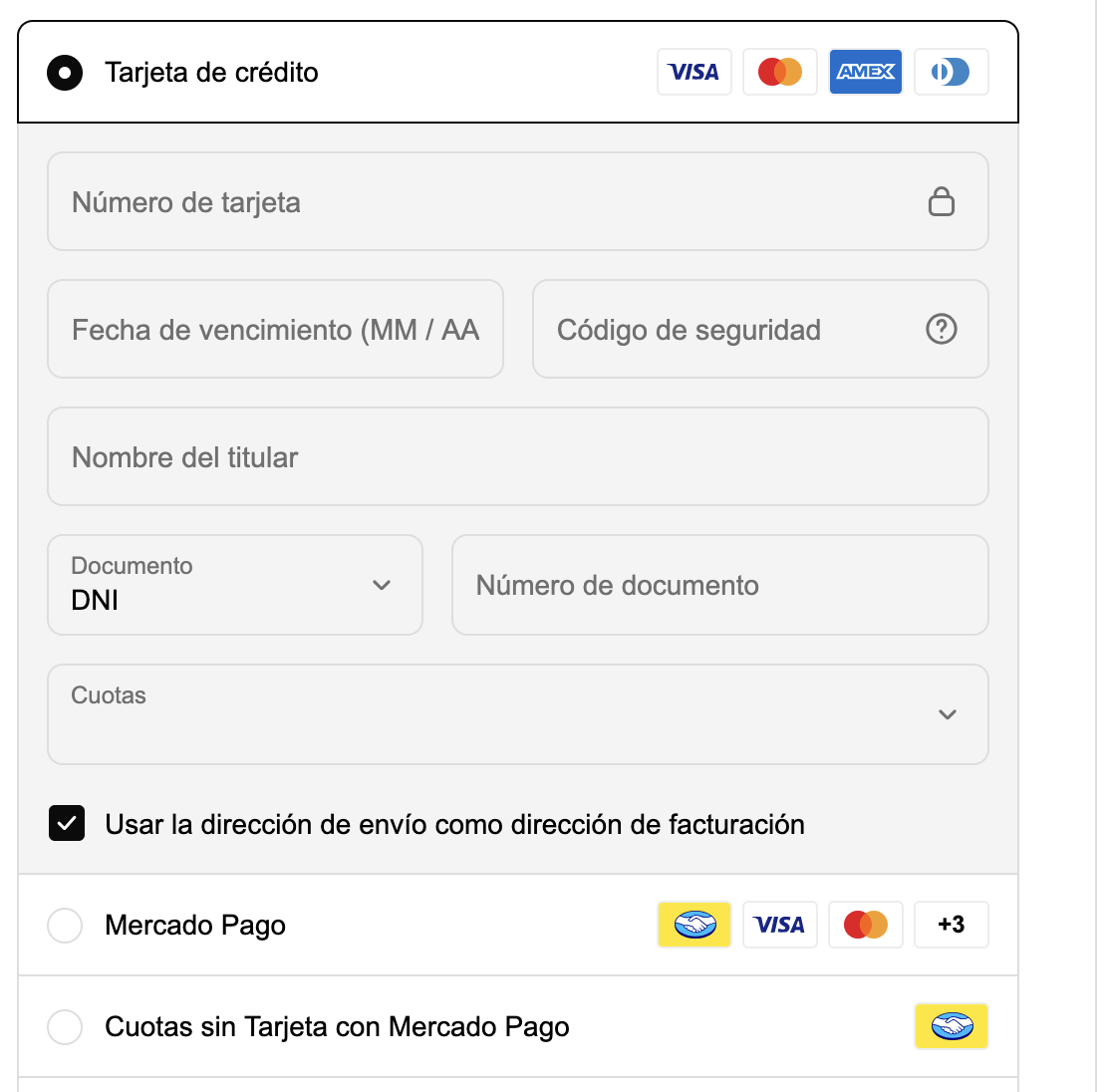Click the Mastercard logo beside Tarjeta de crédito
1106x1092 pixels.
[780, 72]
